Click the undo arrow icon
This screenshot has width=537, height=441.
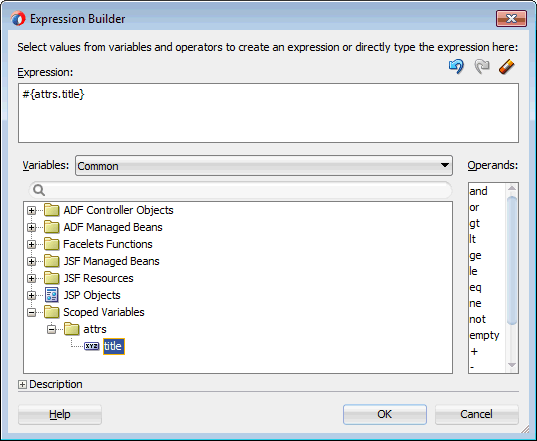(x=456, y=66)
